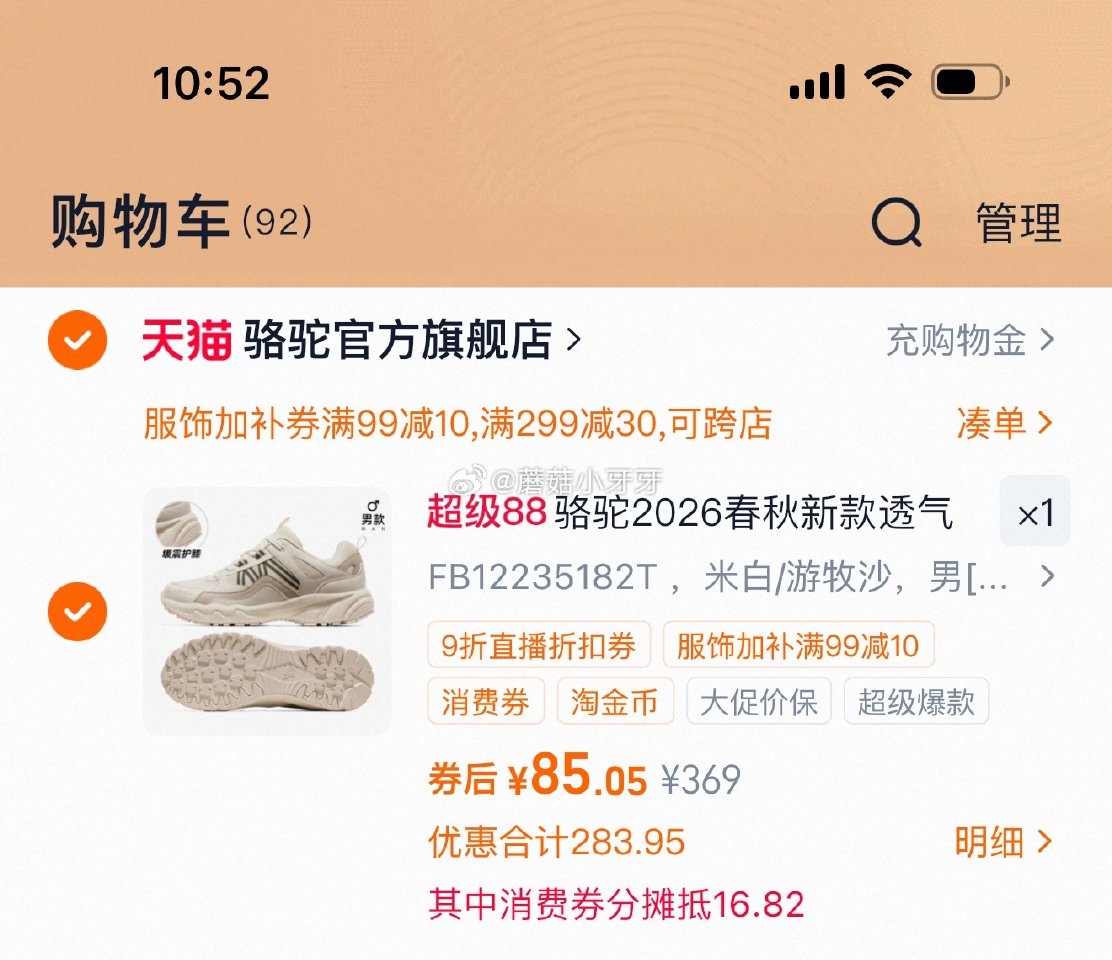Viewport: 1112px width, 960px height.
Task: Click the 服饰加补满99减10 coupon tag
Action: coord(795,646)
